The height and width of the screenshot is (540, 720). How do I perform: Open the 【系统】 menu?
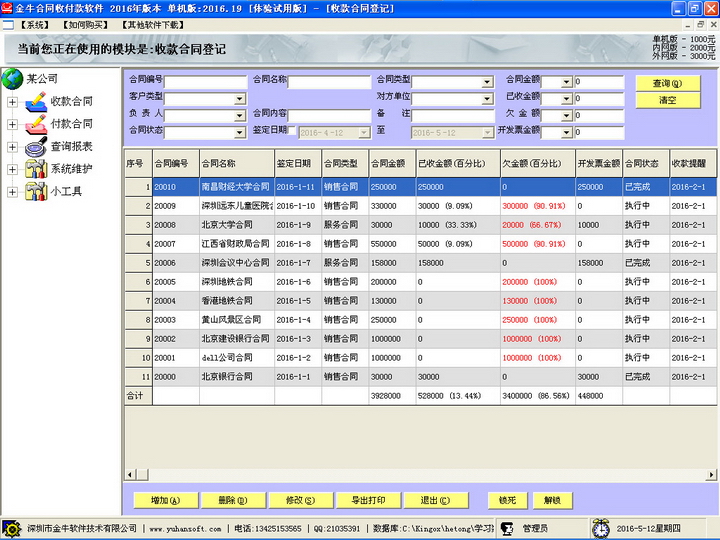(33, 23)
